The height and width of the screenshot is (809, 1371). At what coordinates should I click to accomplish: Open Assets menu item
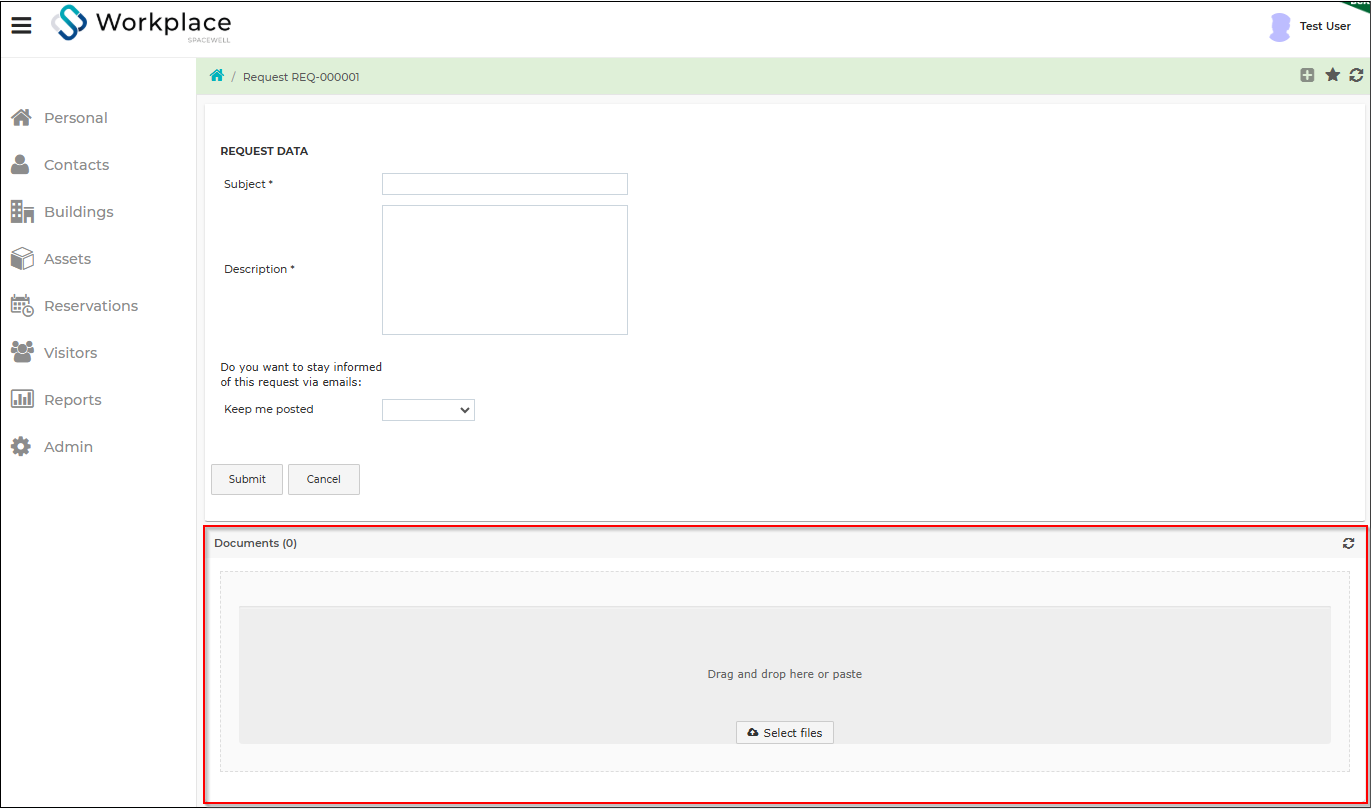(68, 259)
